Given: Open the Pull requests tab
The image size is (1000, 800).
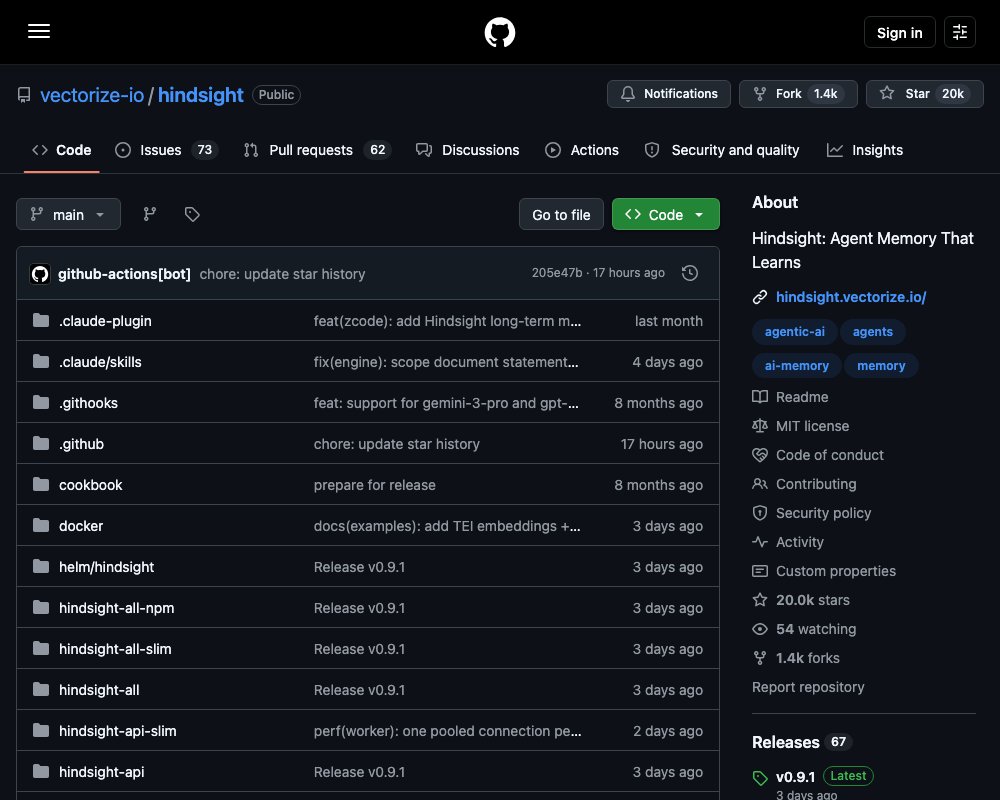Looking at the screenshot, I should [318, 150].
